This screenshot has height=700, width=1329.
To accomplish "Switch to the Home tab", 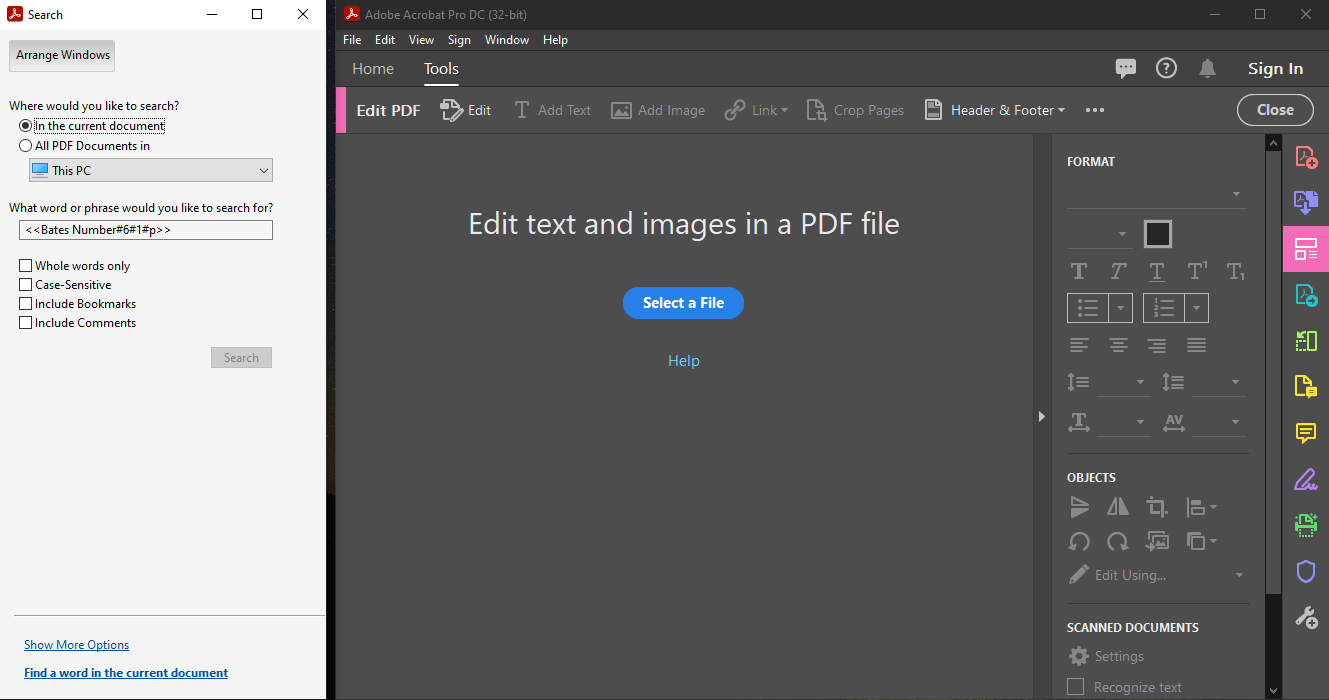I will coord(373,69).
